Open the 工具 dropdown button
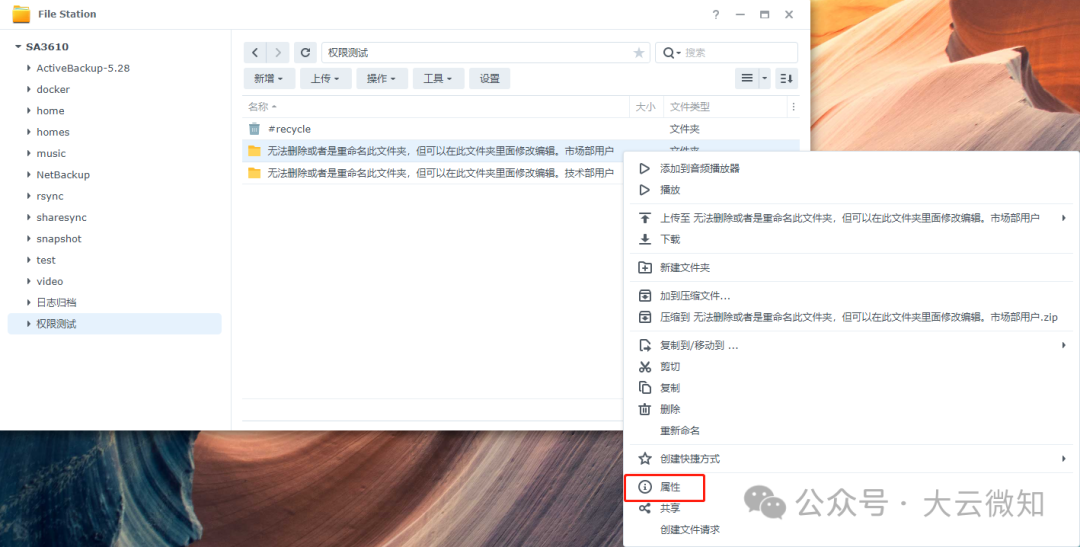The image size is (1080, 547). [x=439, y=79]
